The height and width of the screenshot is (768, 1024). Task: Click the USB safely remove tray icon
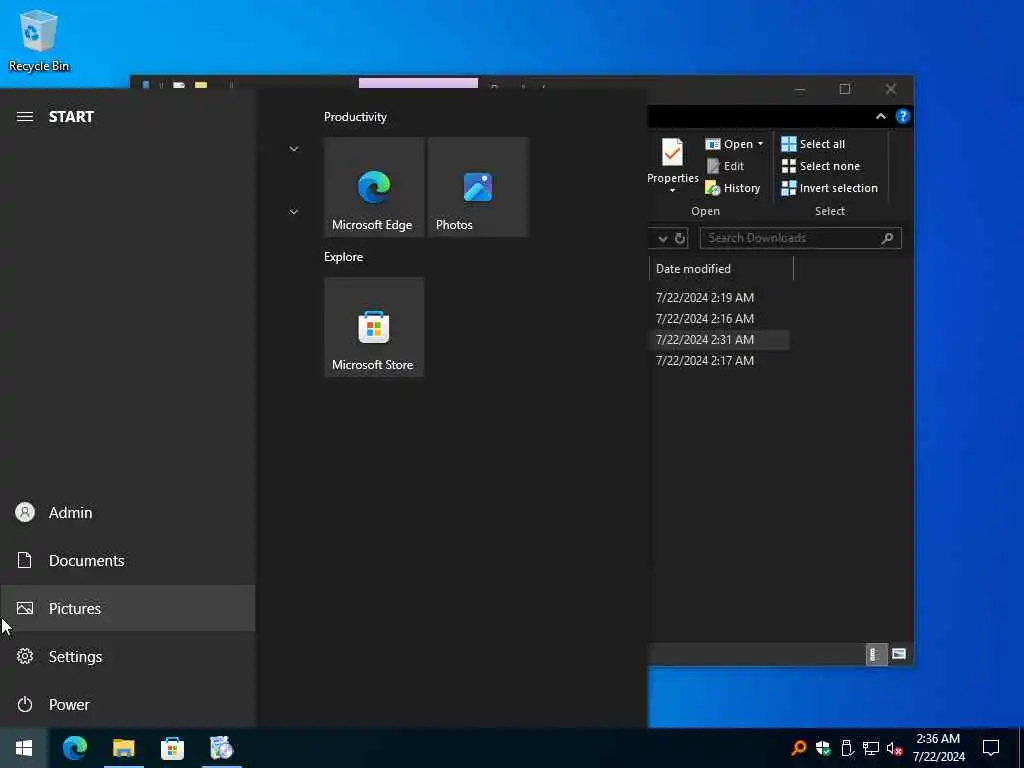tap(847, 748)
